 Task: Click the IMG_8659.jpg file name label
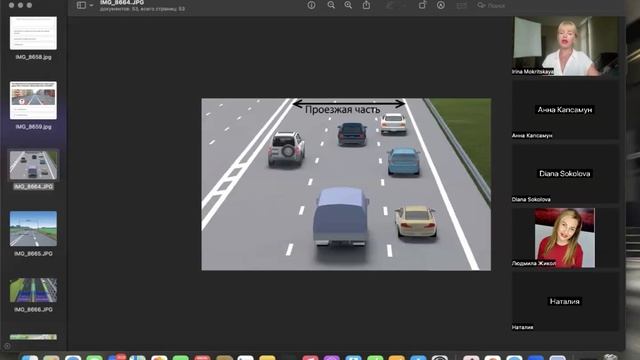tap(33, 127)
